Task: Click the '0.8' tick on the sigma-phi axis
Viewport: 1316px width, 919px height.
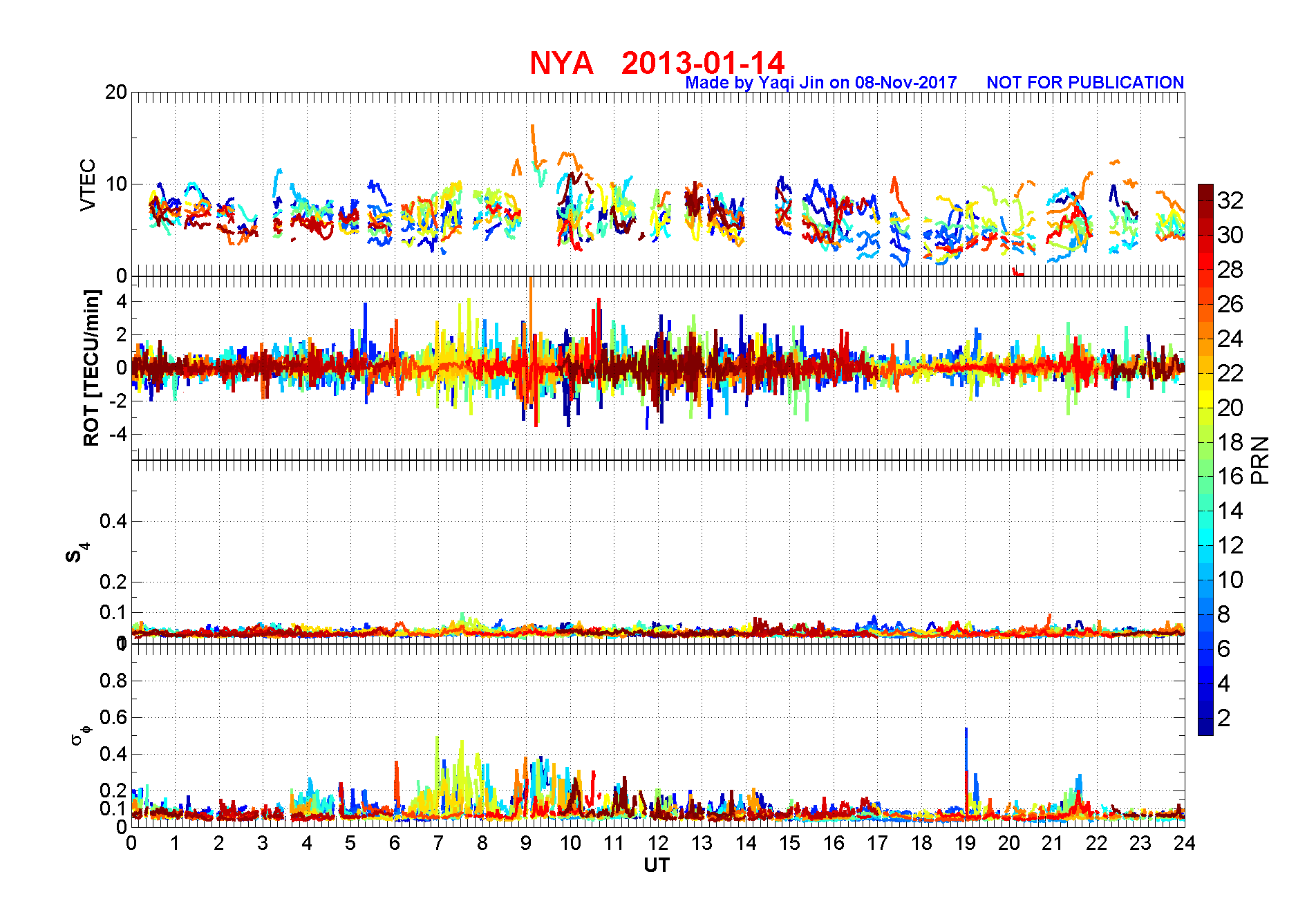Action: (113, 681)
